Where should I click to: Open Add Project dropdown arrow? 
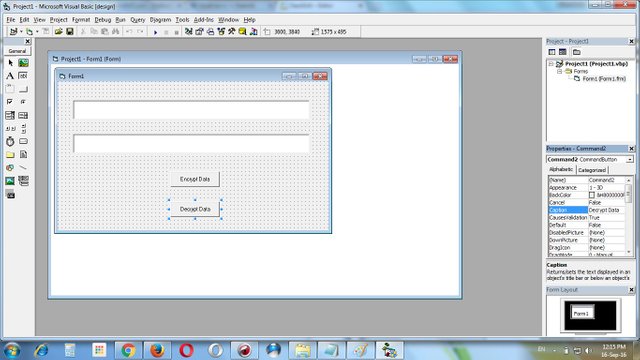pos(21,31)
